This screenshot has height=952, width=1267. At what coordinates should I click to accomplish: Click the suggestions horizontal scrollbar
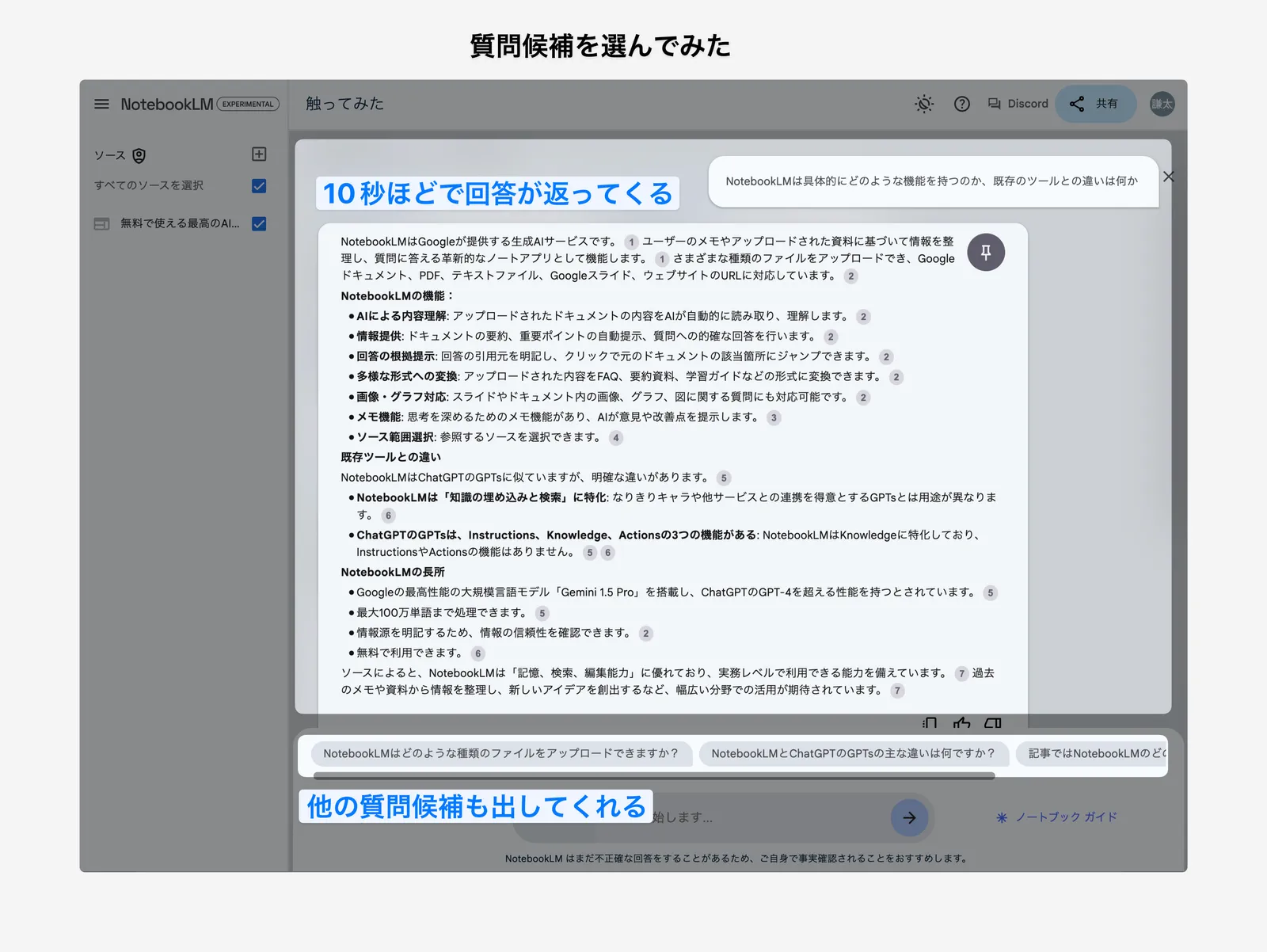point(654,776)
